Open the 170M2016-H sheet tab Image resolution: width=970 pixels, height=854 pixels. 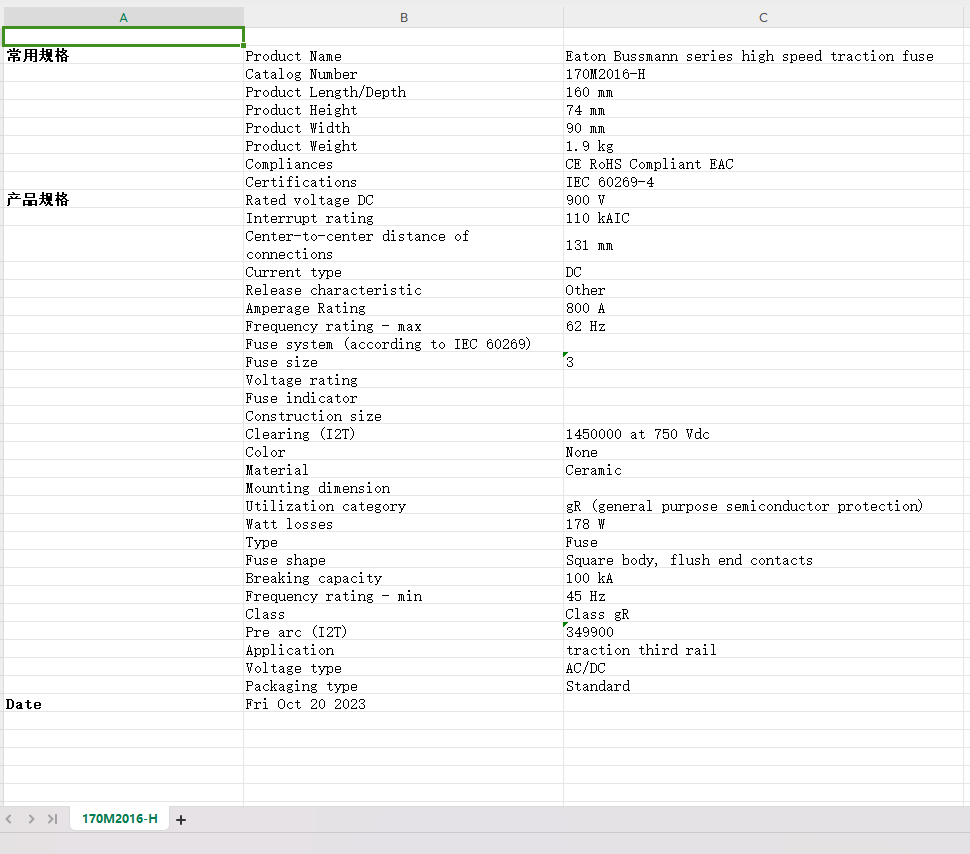point(119,819)
